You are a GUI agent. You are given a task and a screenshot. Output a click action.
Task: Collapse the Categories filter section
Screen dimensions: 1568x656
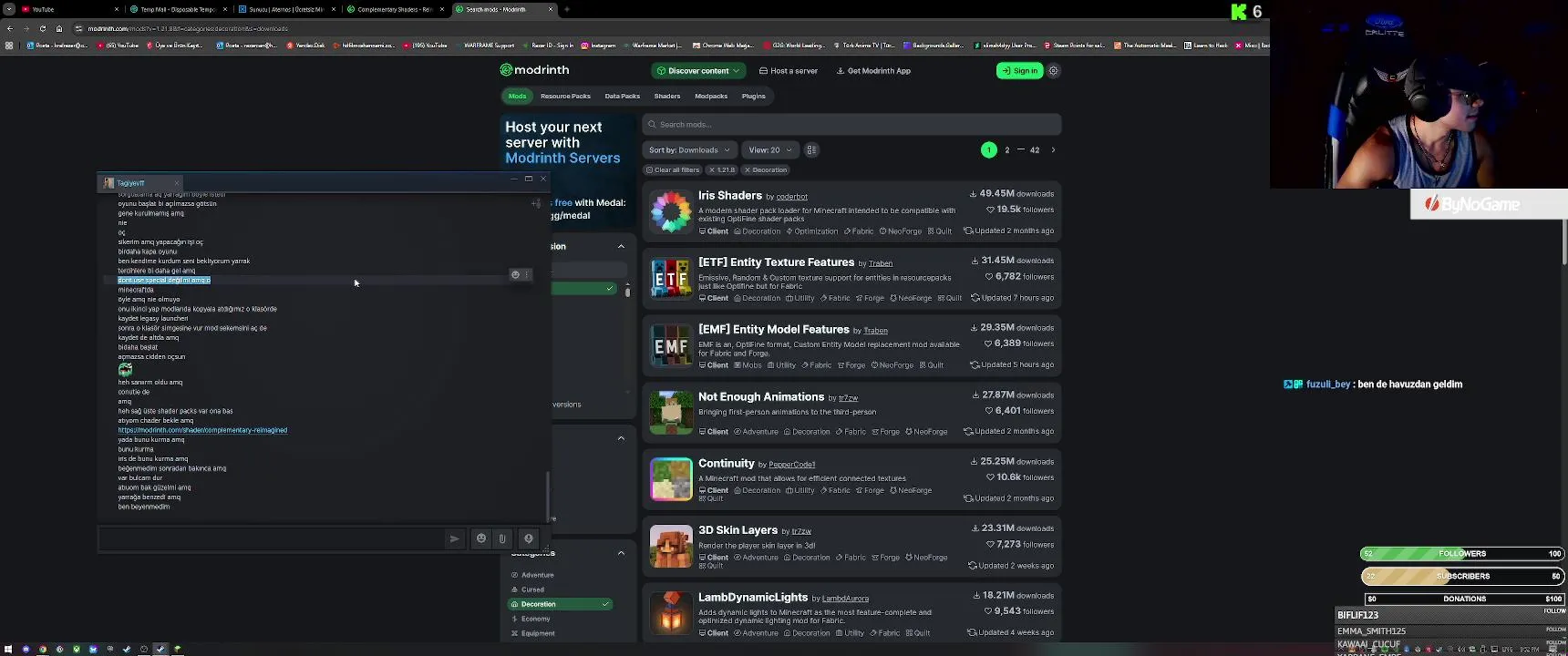tap(621, 553)
